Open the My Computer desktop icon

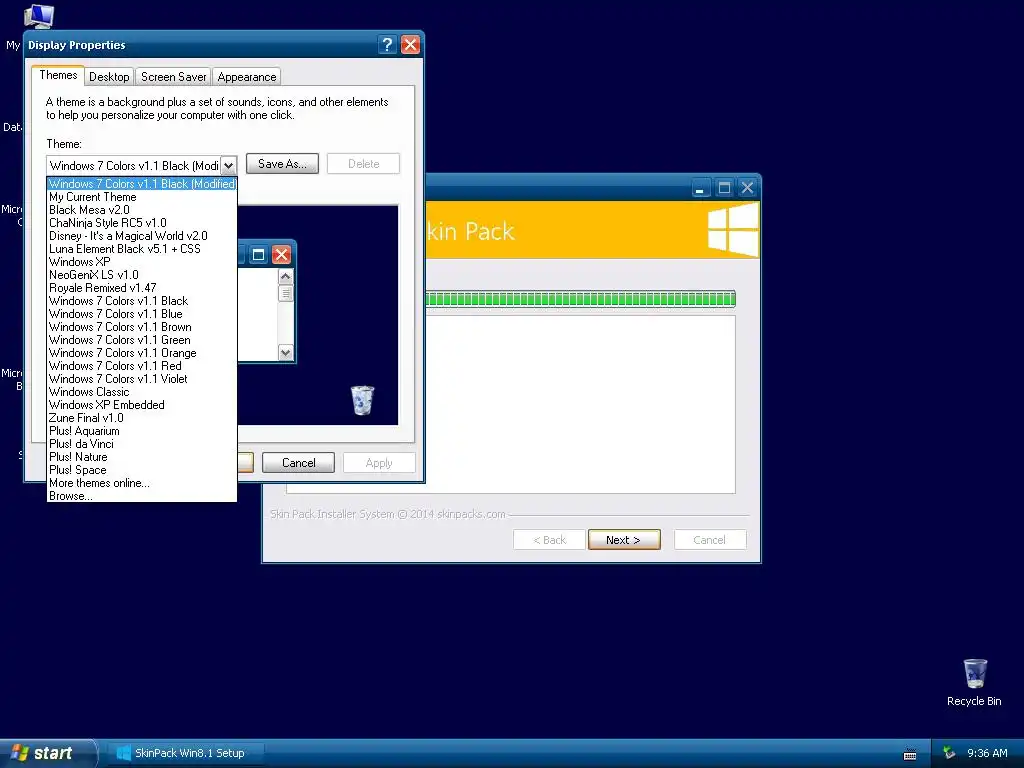pyautogui.click(x=39, y=16)
